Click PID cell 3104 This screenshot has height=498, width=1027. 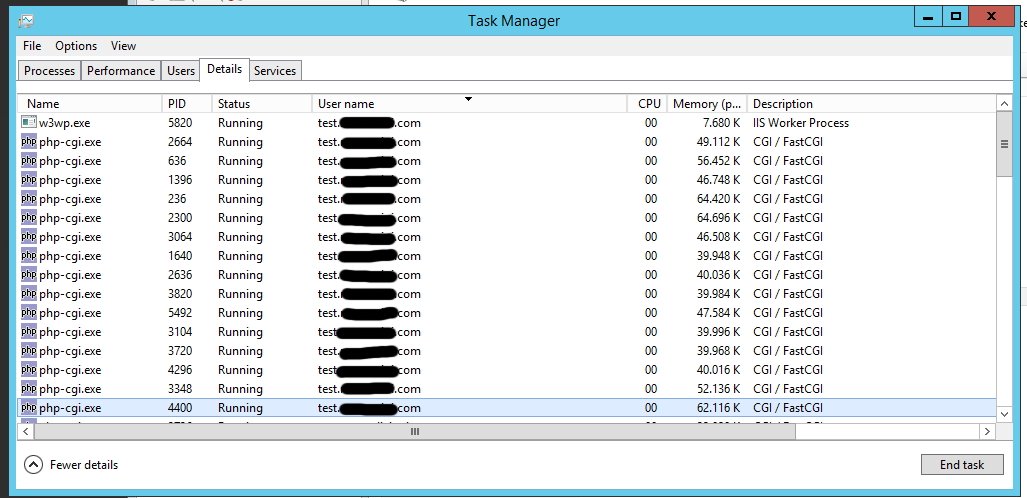click(x=179, y=332)
